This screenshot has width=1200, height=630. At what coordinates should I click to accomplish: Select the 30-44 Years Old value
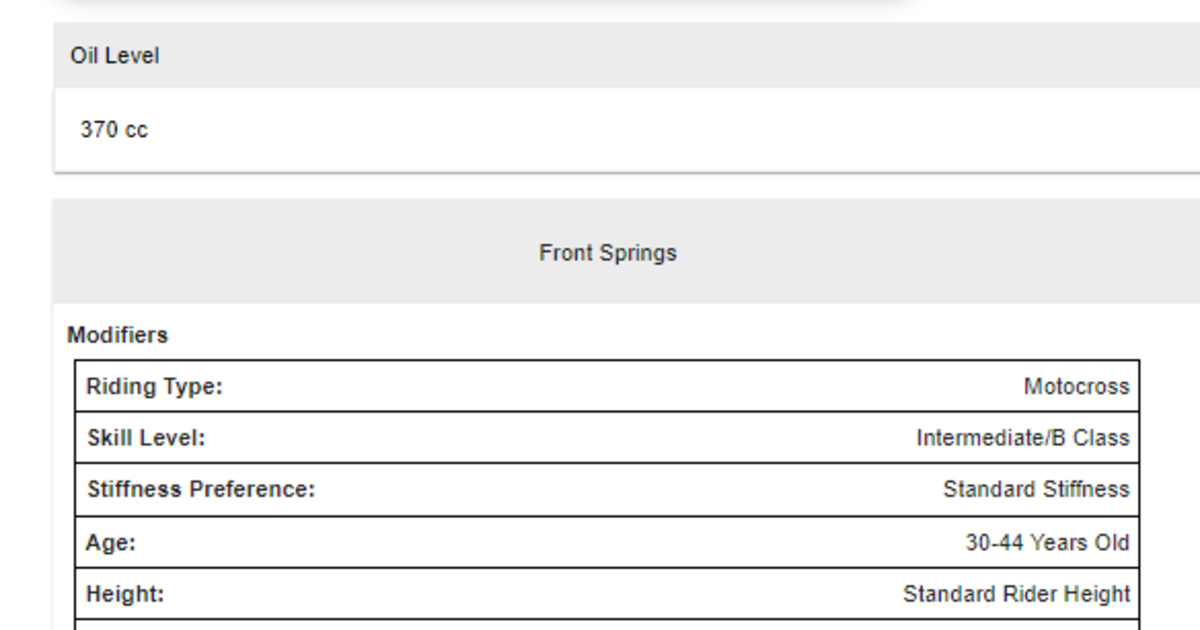coord(1046,543)
